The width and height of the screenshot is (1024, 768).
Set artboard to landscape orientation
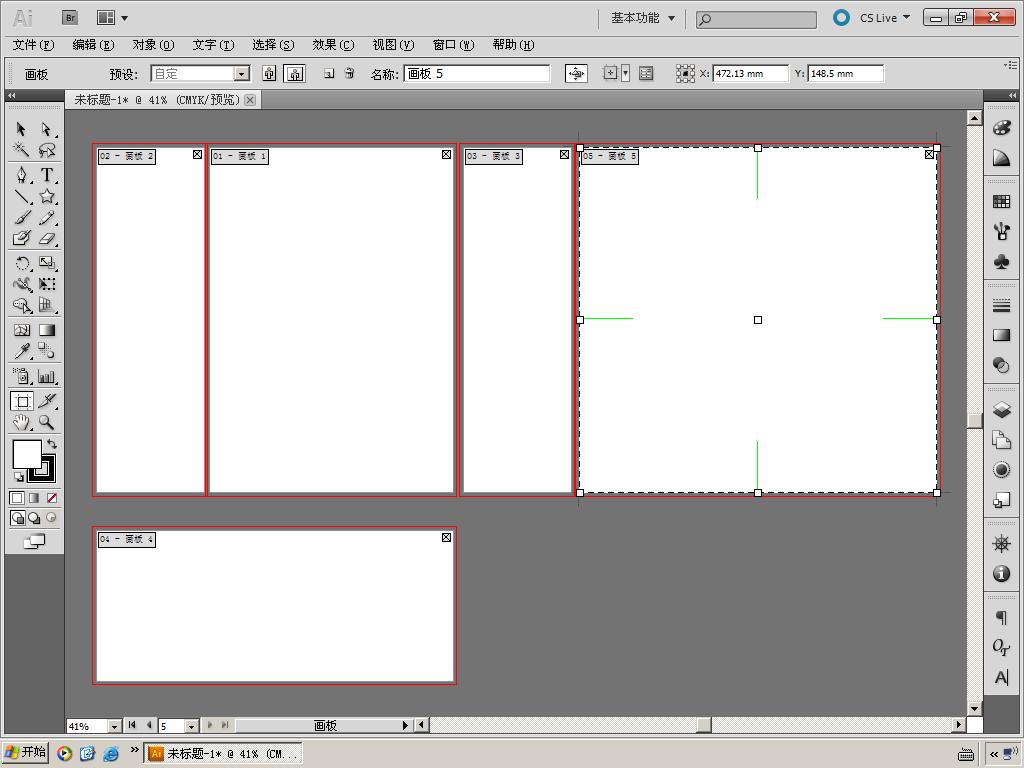point(295,74)
